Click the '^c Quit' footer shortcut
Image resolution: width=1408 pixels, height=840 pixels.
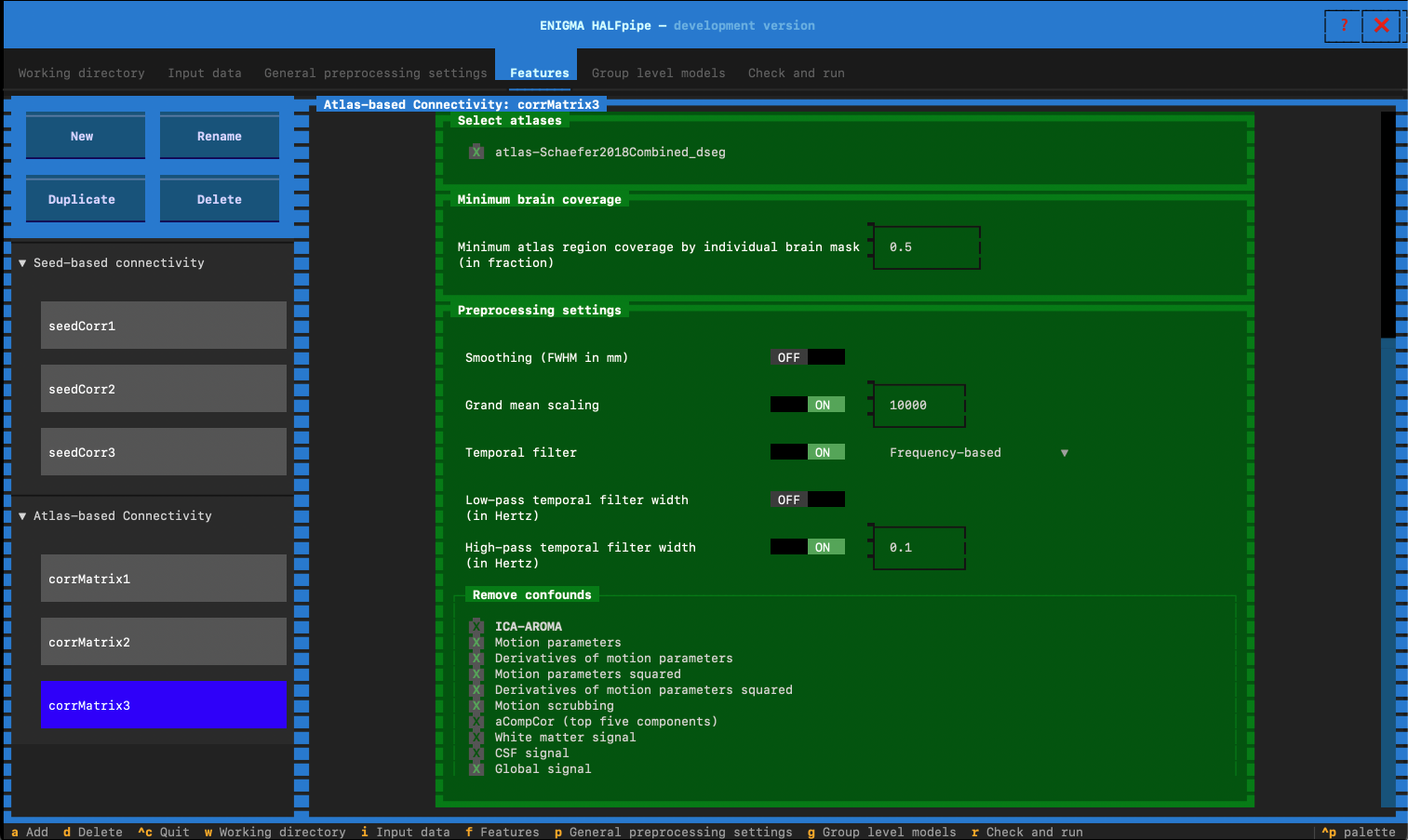pos(164,832)
